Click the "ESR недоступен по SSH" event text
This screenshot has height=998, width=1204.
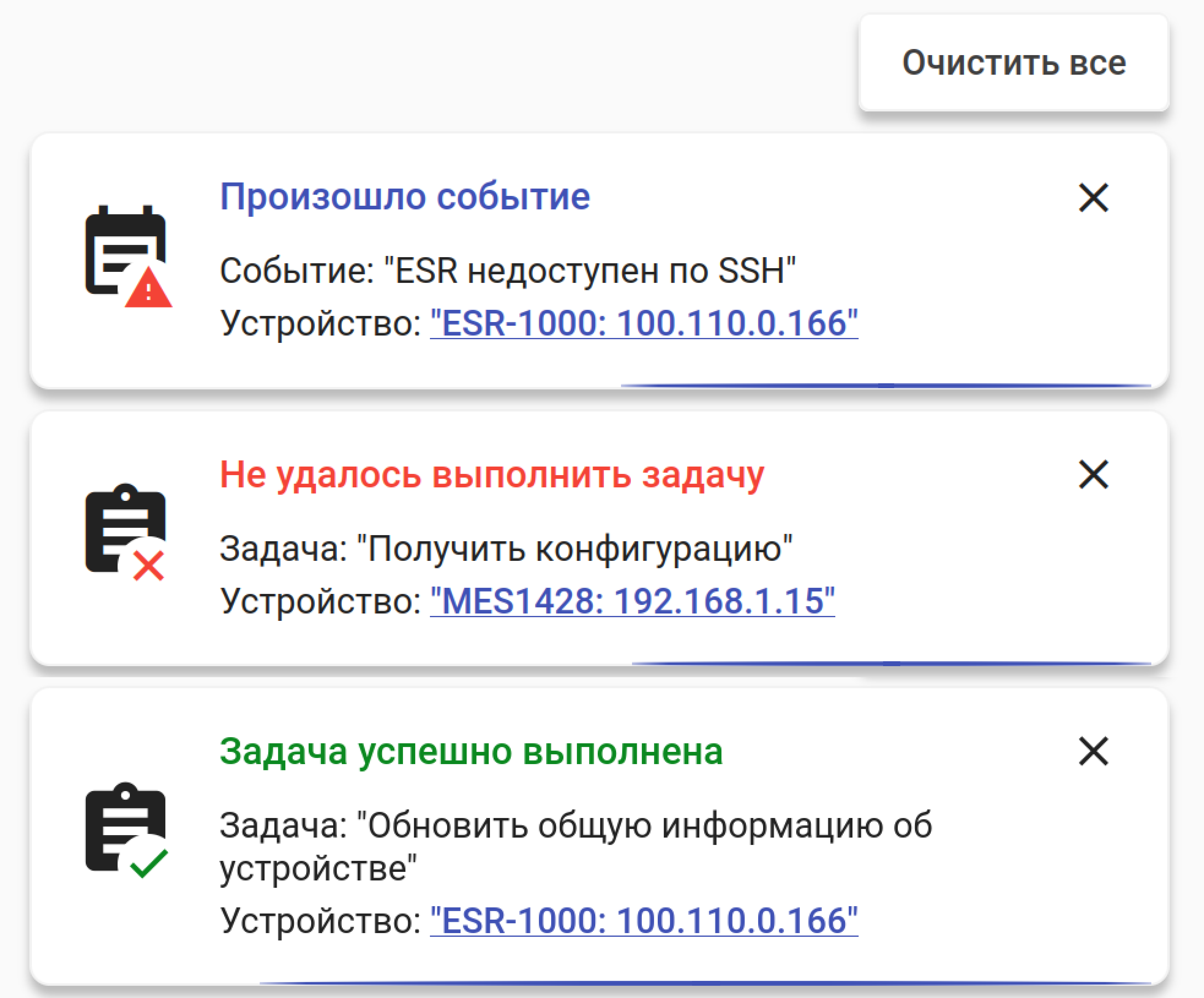507,271
